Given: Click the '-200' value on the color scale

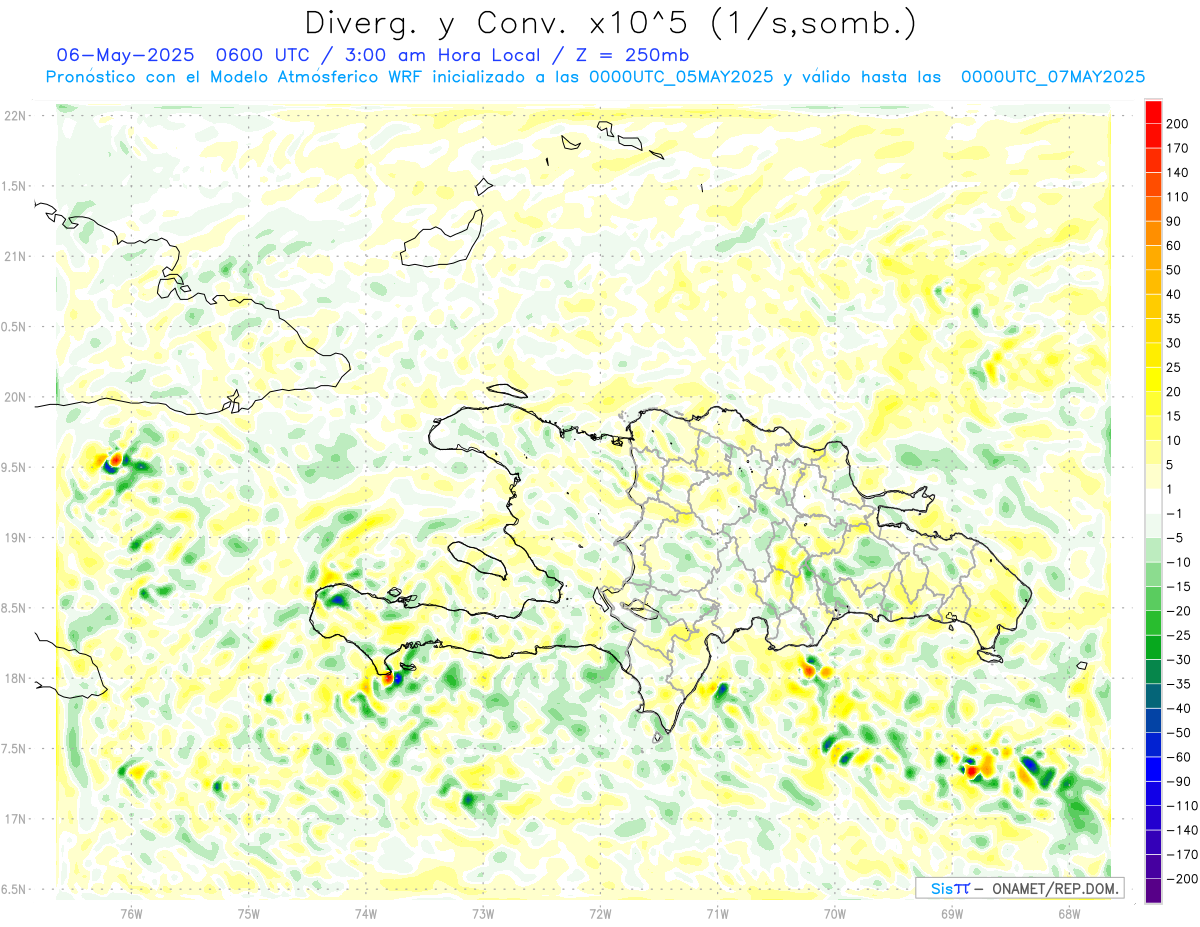Looking at the screenshot, I should pyautogui.click(x=1182, y=879).
